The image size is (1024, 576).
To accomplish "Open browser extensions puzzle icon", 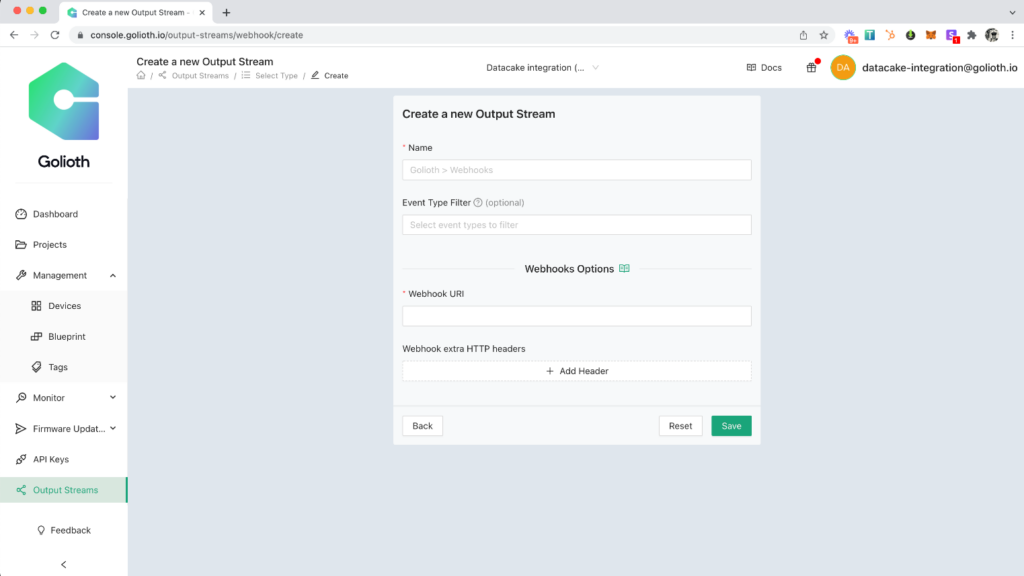I will [x=971, y=35].
